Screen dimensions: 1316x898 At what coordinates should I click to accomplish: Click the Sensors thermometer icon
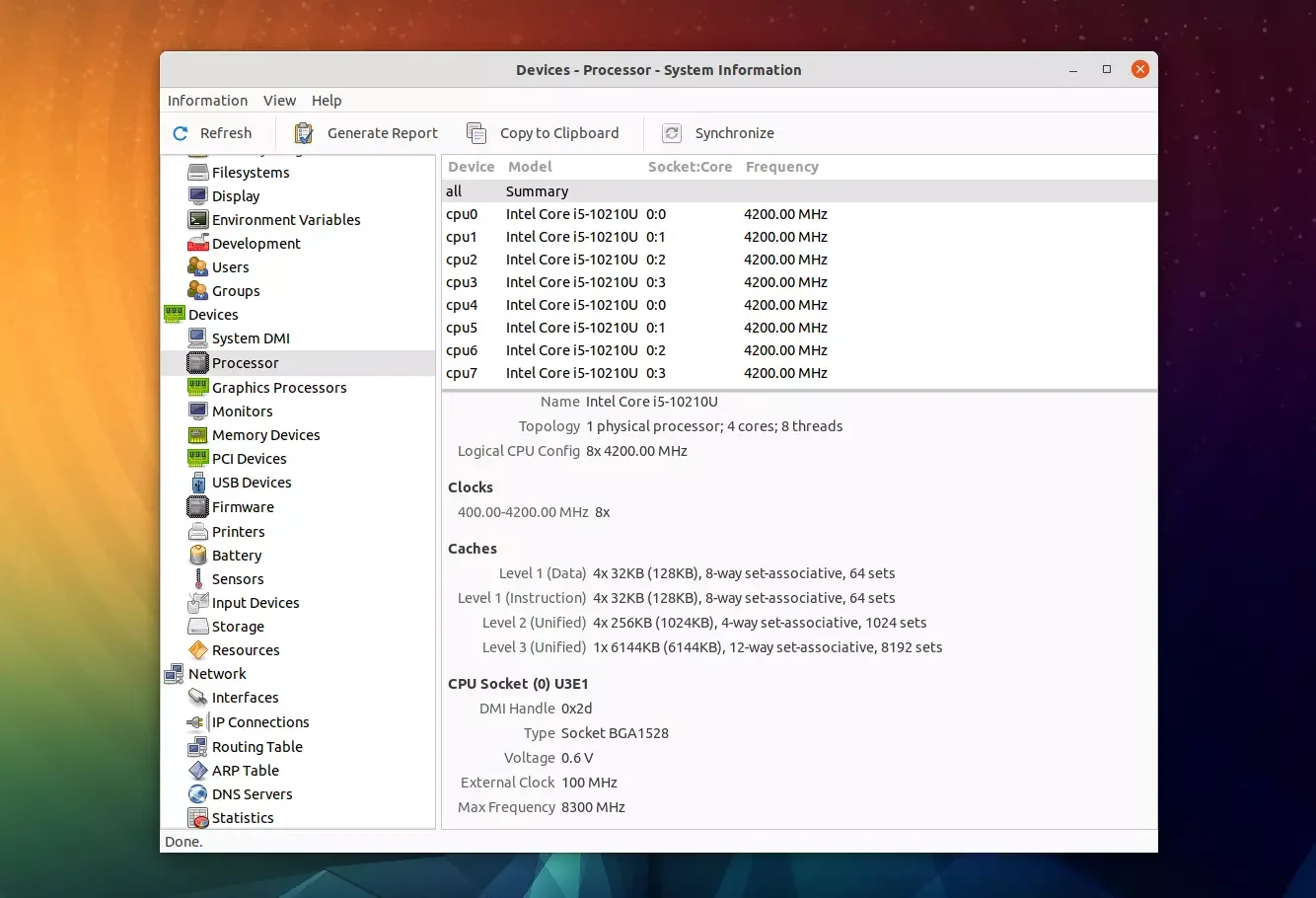198,578
